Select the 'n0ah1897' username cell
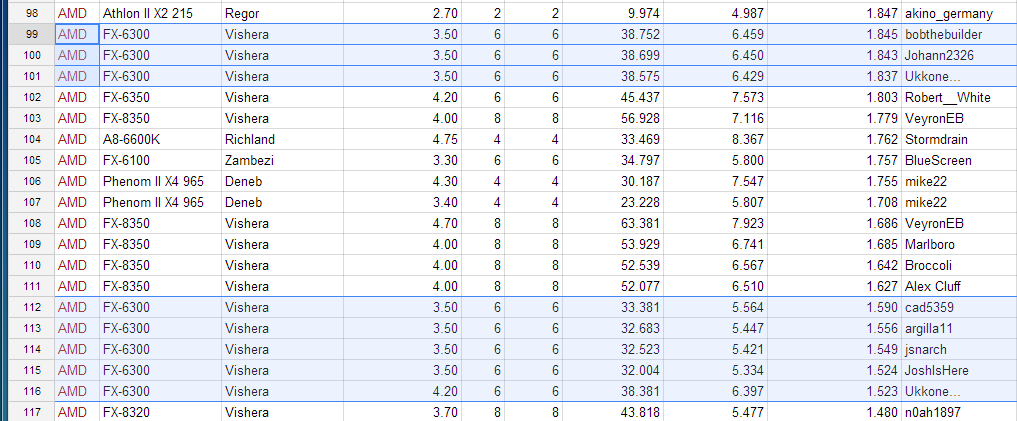The image size is (1017, 421). pos(959,412)
